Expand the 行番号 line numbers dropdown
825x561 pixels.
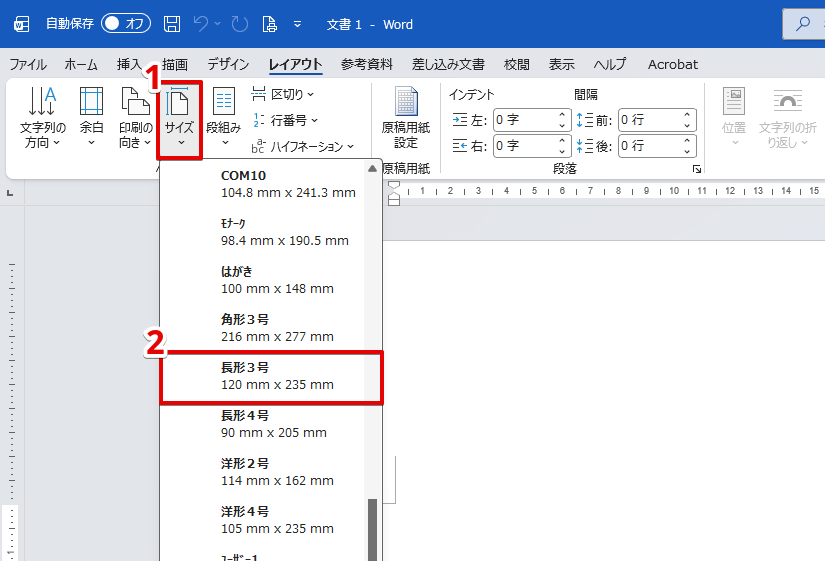tap(283, 120)
